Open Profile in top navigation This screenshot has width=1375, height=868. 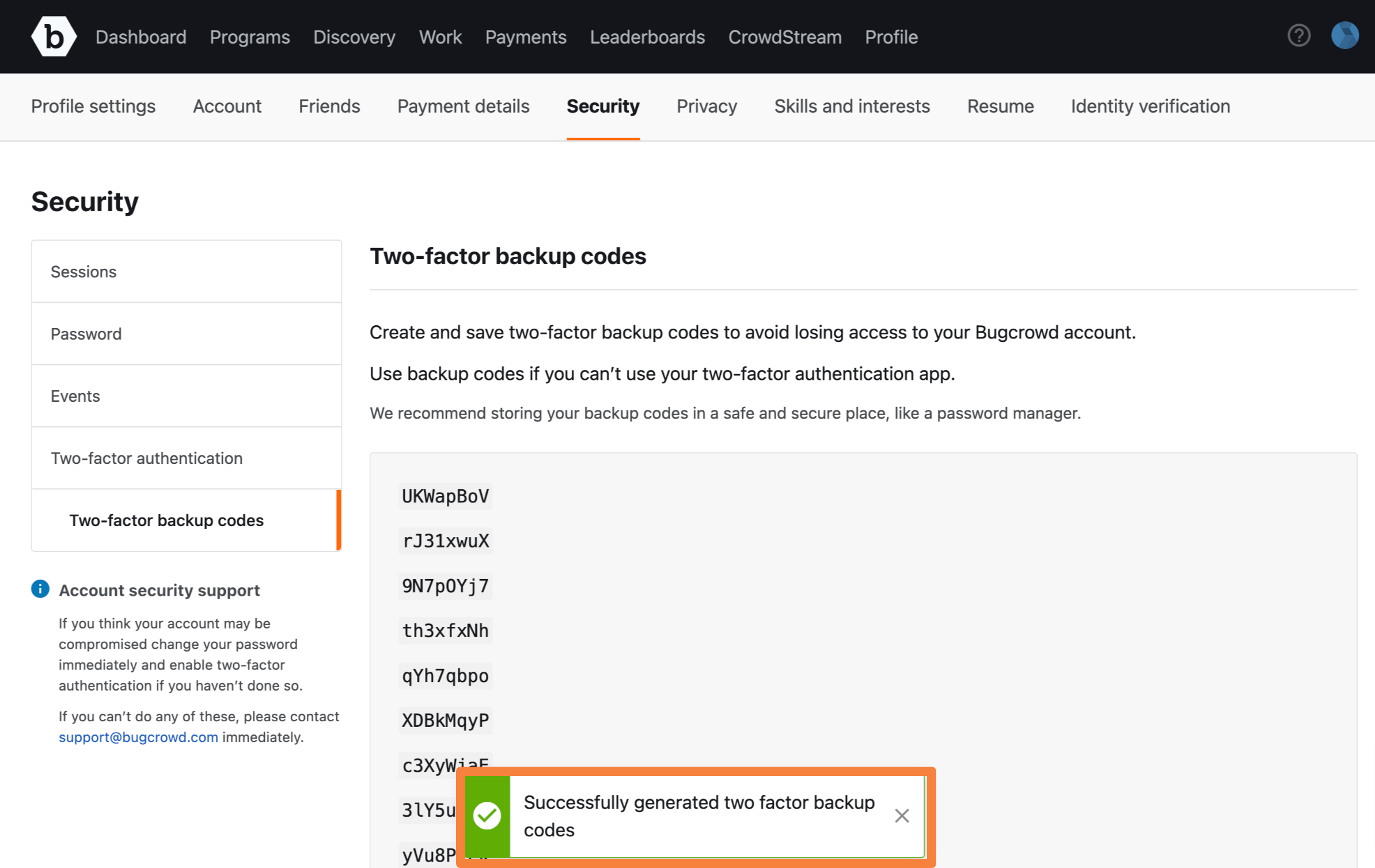[891, 37]
